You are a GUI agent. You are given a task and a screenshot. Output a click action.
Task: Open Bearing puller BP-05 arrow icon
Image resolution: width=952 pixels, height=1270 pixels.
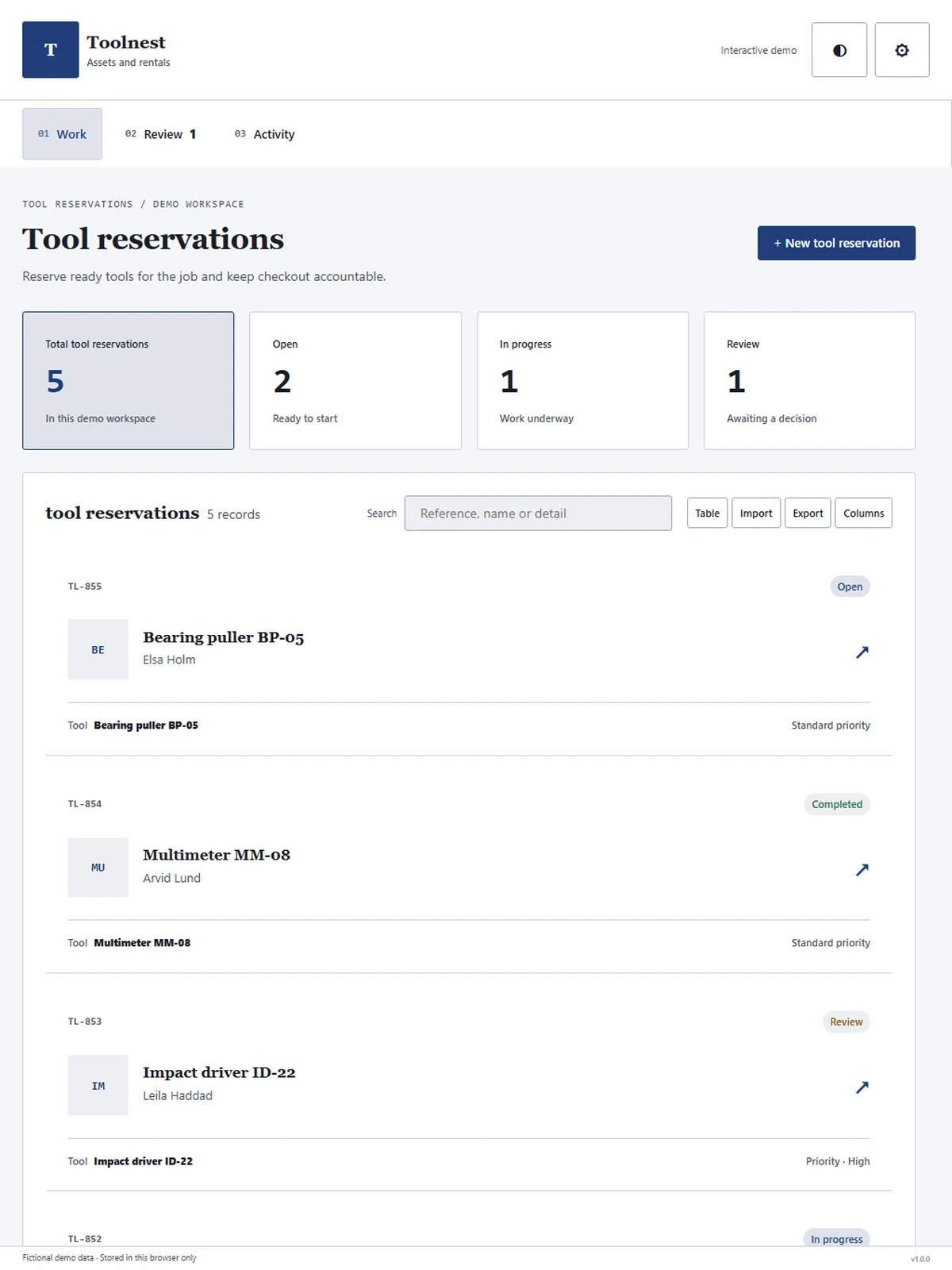tap(862, 652)
